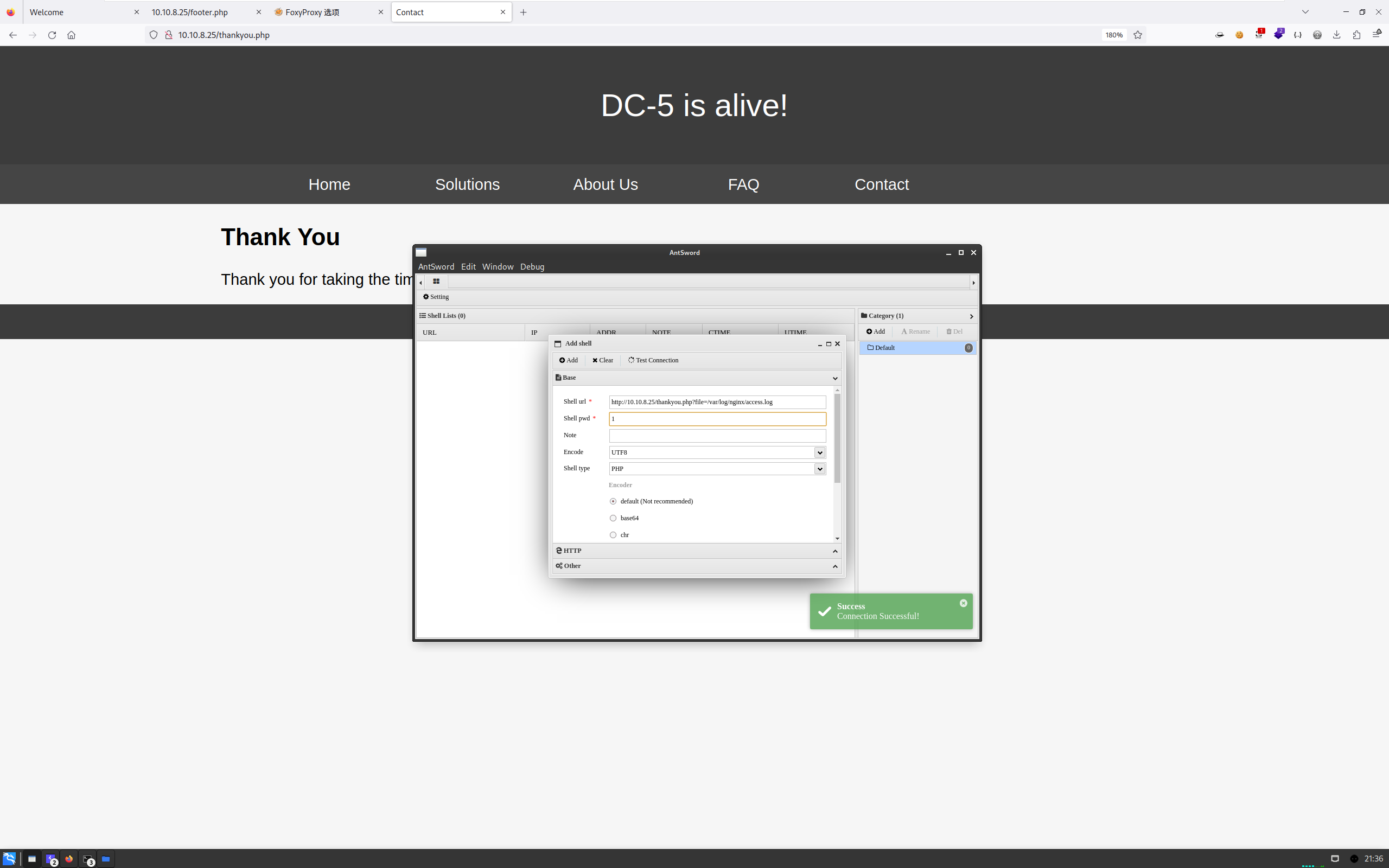The height and width of the screenshot is (868, 1389).
Task: Click the browser address bar URL
Action: 224,35
